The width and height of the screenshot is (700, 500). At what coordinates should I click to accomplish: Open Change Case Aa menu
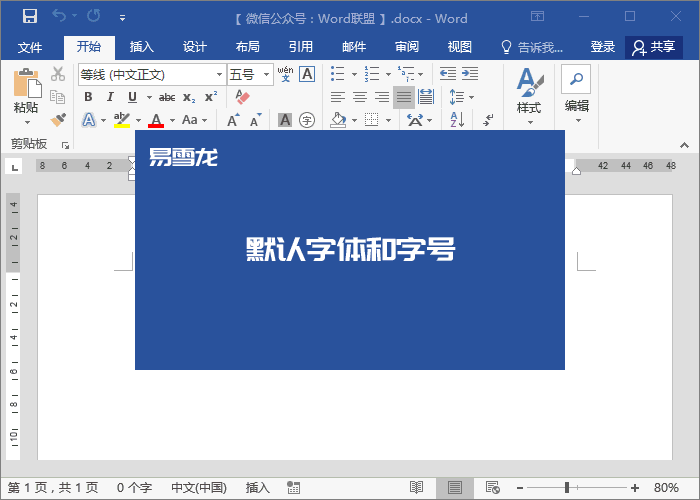[194, 120]
